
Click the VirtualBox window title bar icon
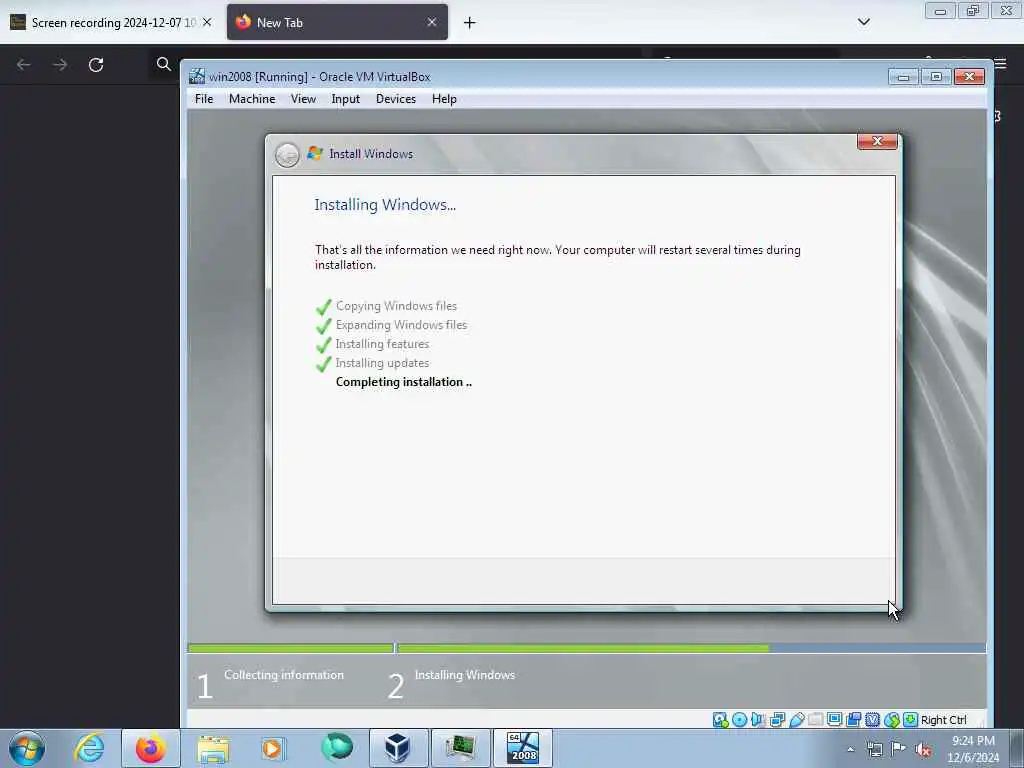pyautogui.click(x=197, y=76)
